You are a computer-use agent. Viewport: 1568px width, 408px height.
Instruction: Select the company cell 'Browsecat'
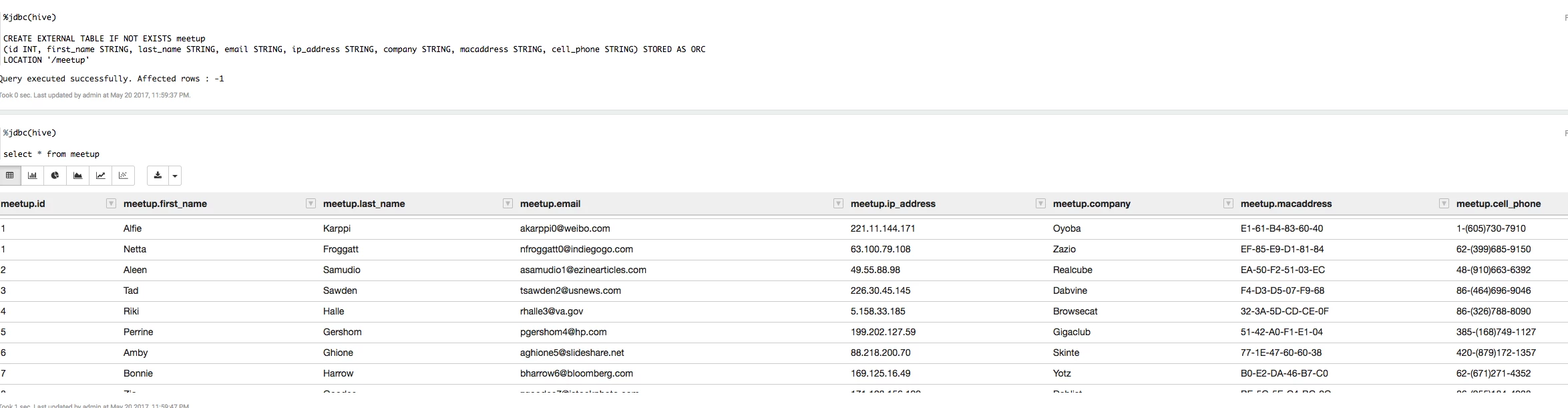click(x=1075, y=311)
